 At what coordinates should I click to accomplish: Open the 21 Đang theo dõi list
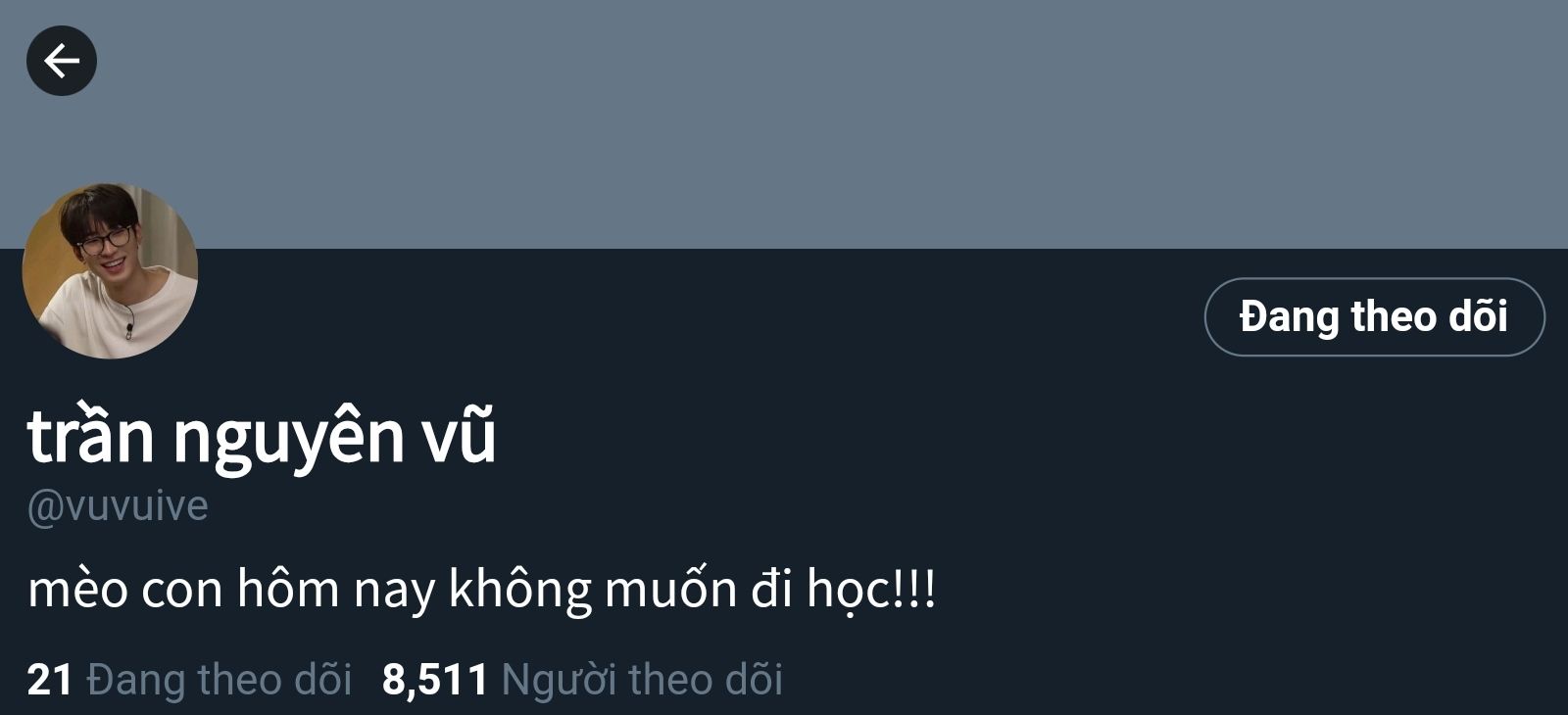pyautogui.click(x=189, y=680)
